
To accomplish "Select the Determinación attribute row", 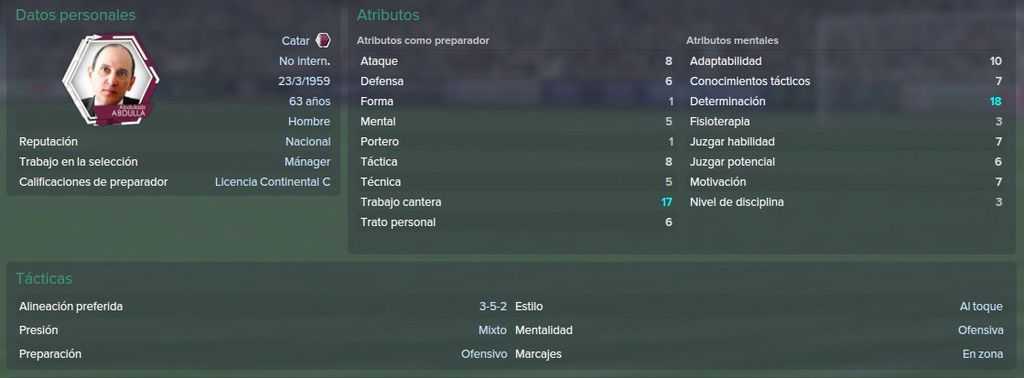I will pyautogui.click(x=845, y=102).
